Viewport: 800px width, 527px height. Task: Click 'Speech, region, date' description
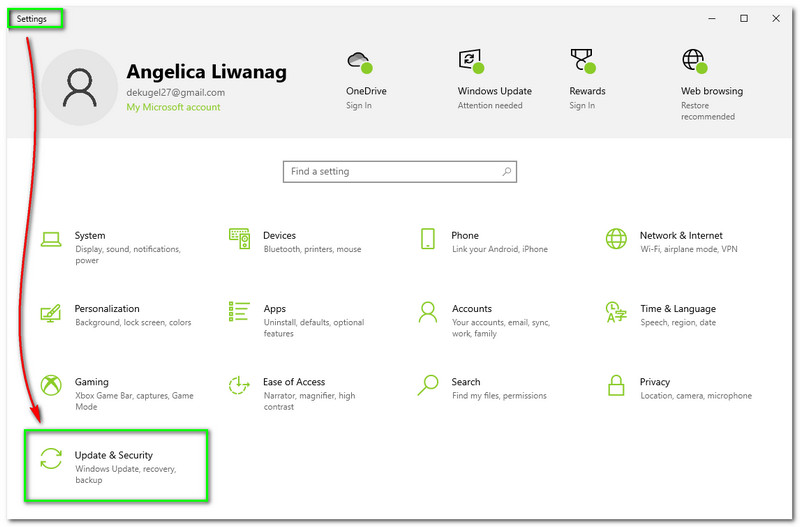[678, 322]
